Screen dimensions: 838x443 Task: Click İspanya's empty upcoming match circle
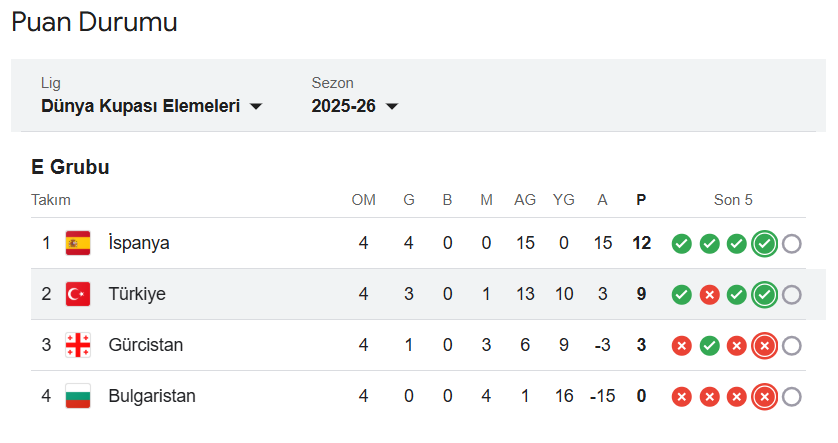point(791,243)
